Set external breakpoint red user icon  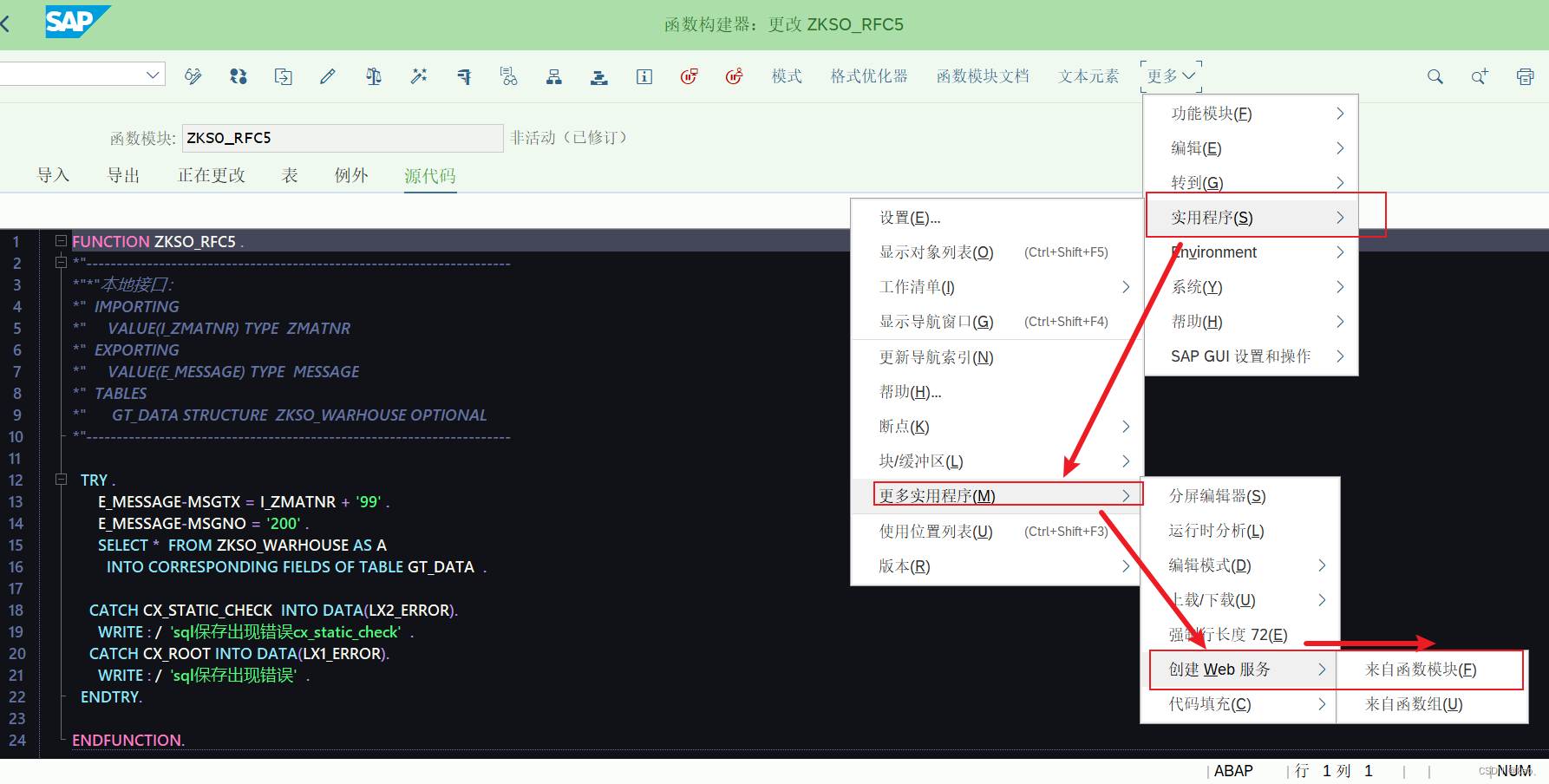735,76
